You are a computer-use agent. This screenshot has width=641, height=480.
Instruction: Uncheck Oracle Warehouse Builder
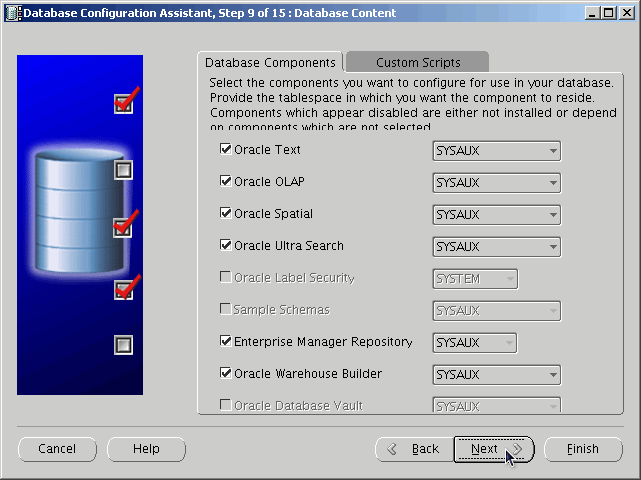point(225,374)
